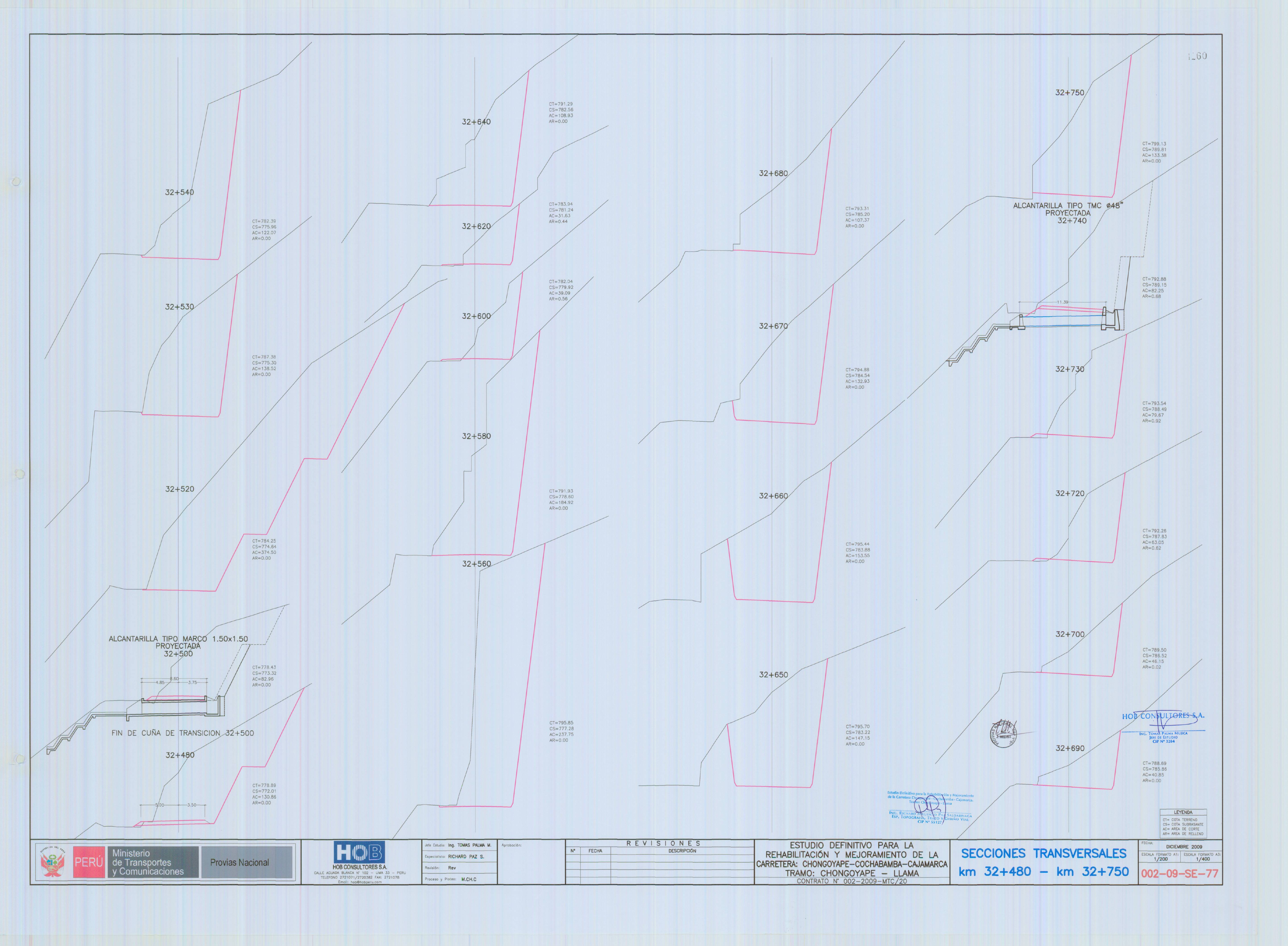Click the value CT=791.29
Image resolution: width=1288 pixels, height=946 pixels.
[561, 104]
